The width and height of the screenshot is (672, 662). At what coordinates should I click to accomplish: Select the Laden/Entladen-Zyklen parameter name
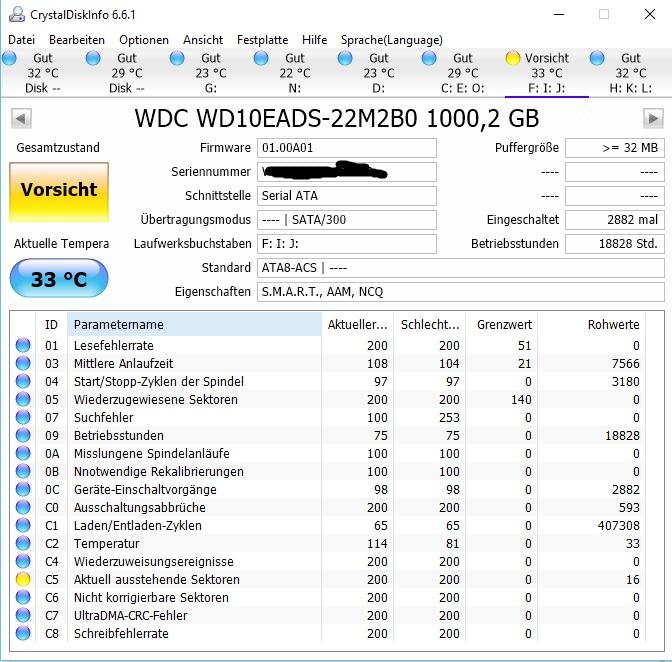click(138, 525)
